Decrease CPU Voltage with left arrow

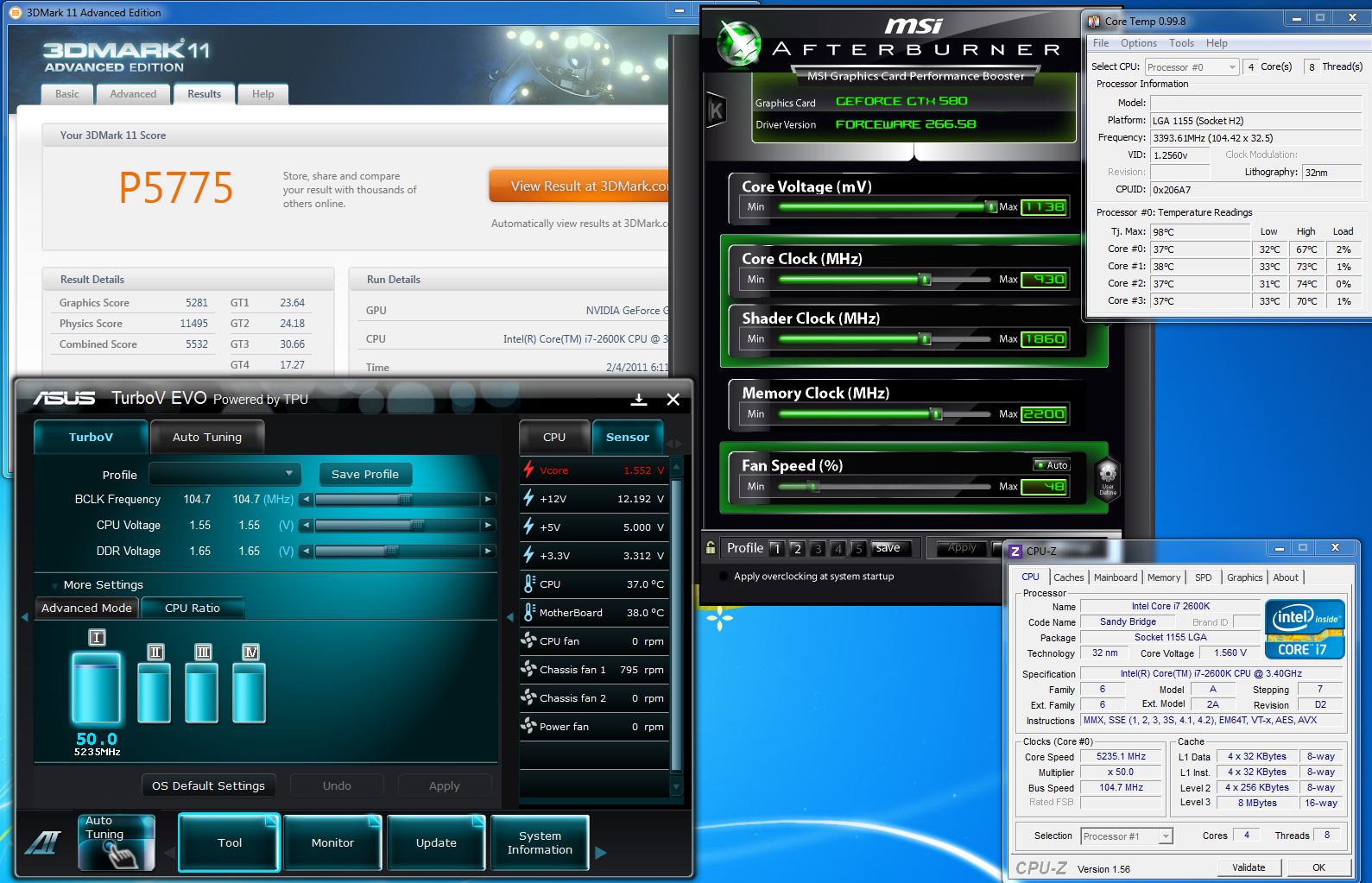[x=306, y=525]
